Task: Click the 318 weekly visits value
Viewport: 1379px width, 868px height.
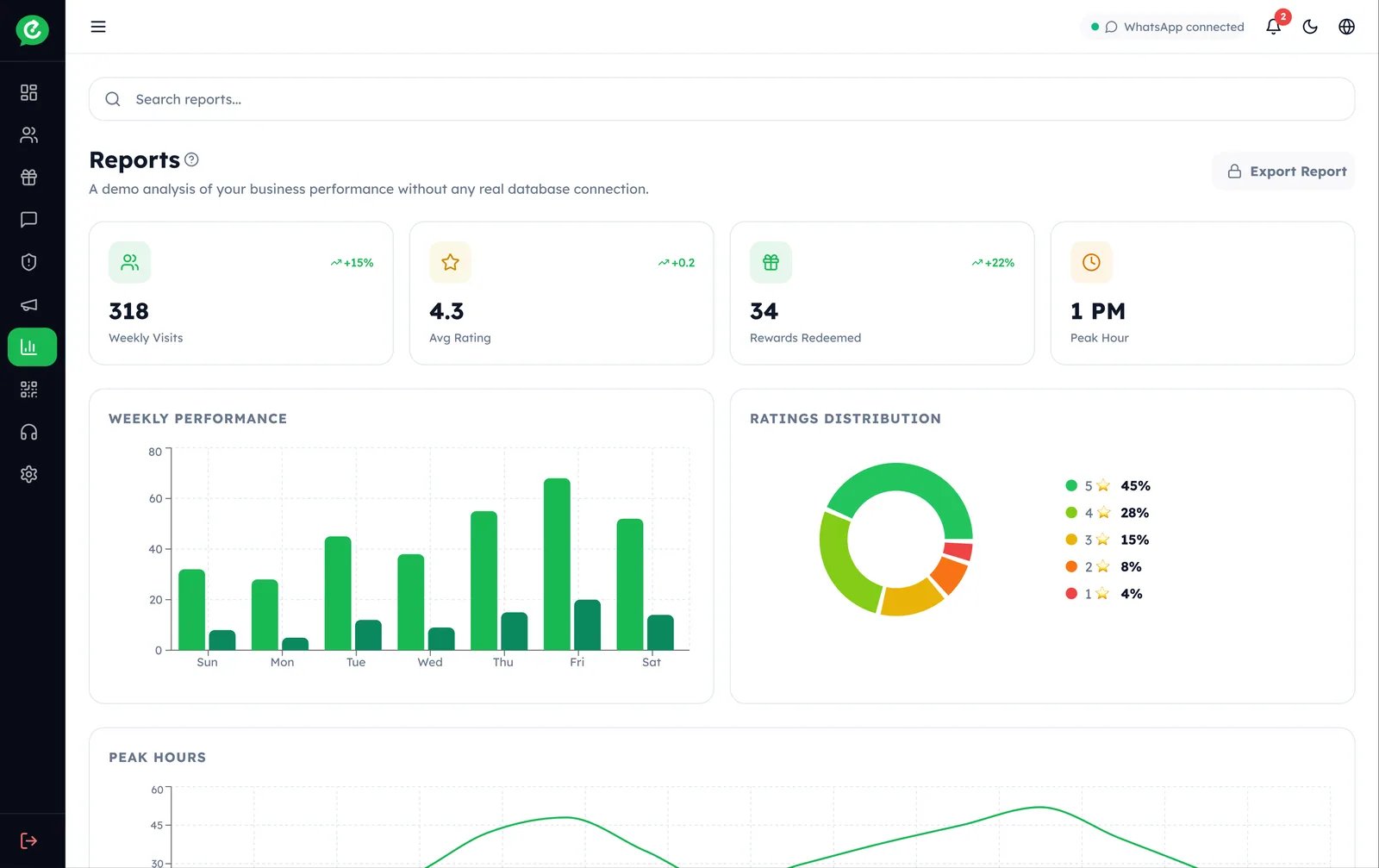Action: coord(128,311)
